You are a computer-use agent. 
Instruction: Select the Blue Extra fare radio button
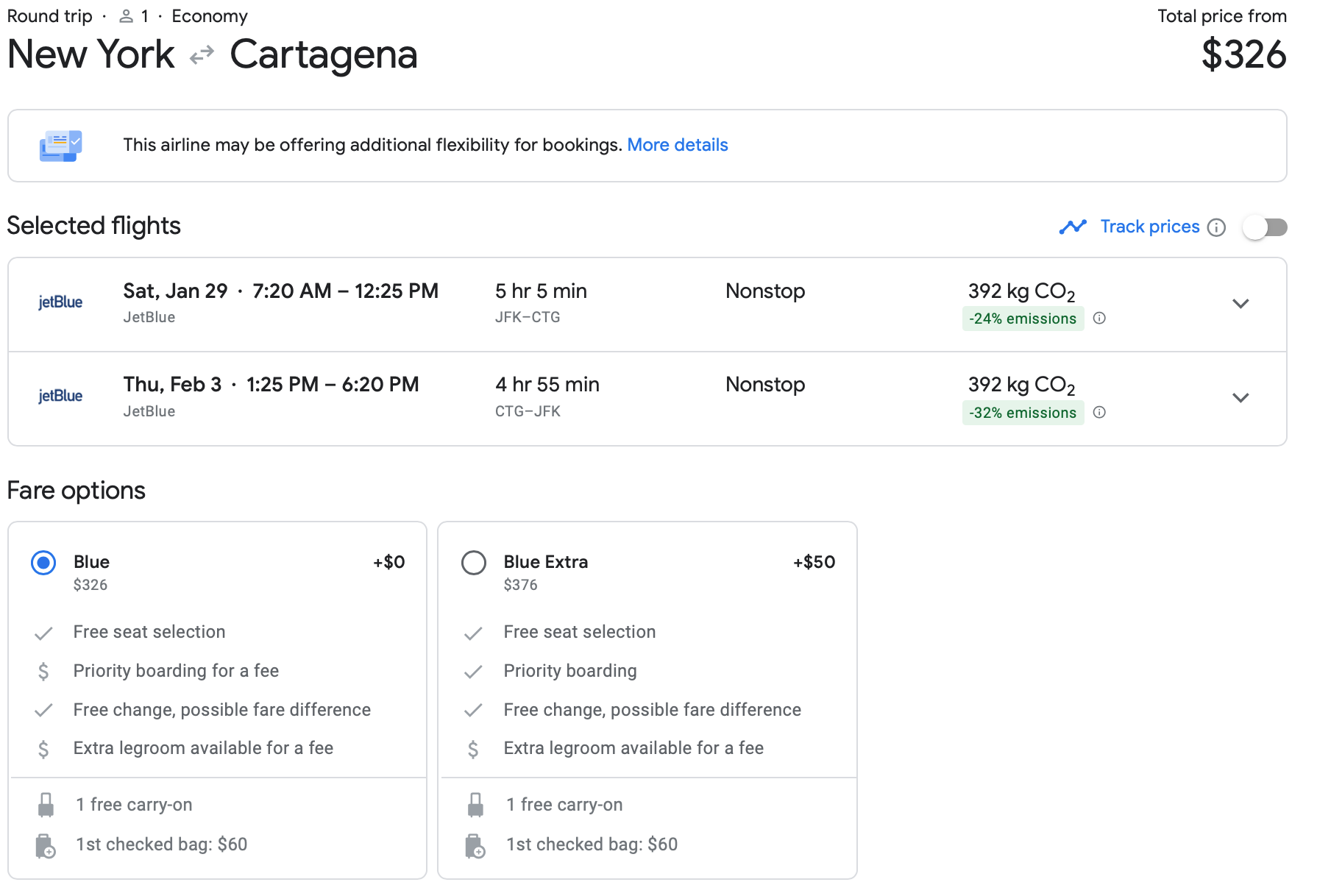[x=474, y=563]
